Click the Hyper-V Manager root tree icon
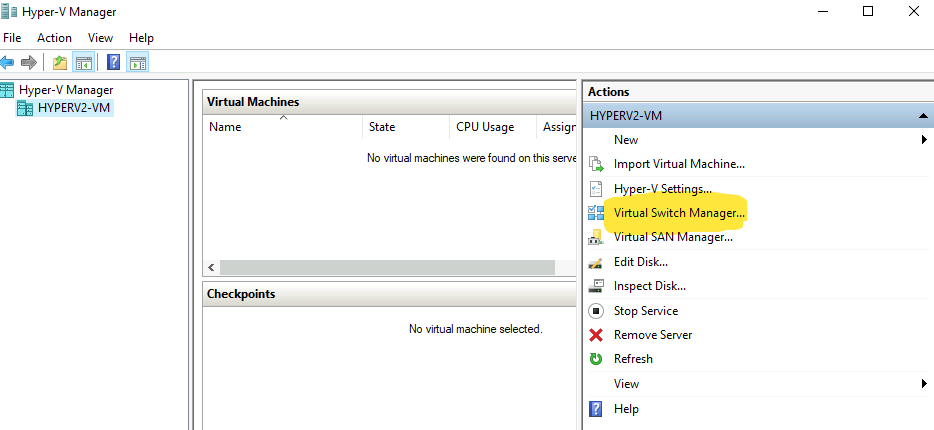 pyautogui.click(x=7, y=90)
